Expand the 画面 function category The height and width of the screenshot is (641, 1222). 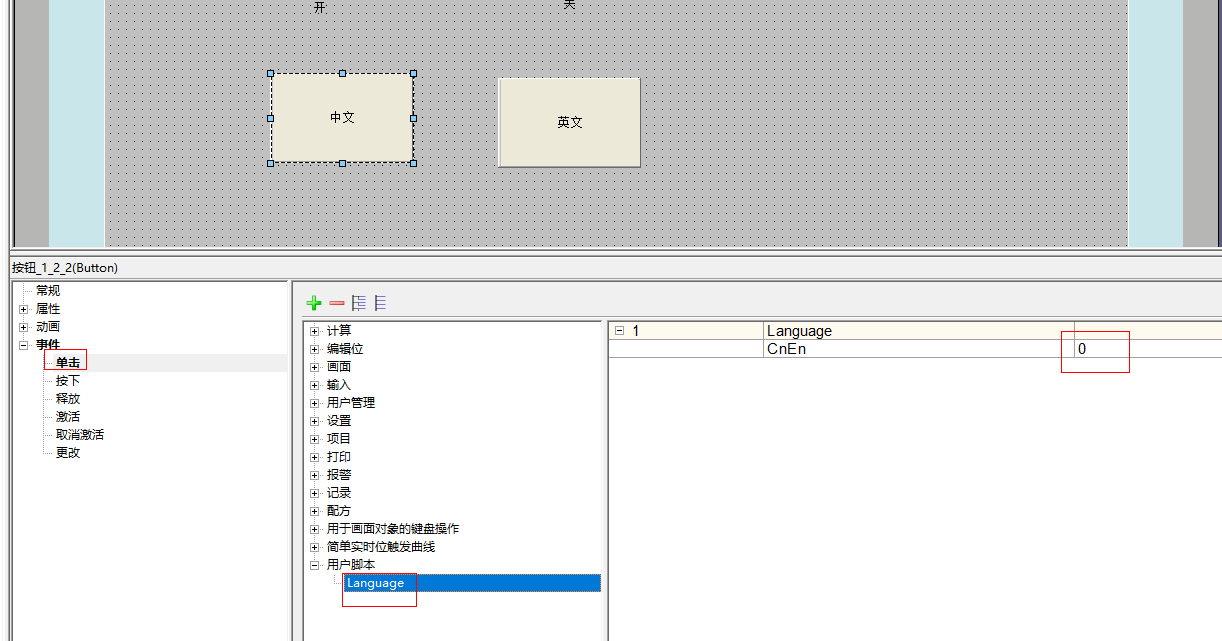[315, 367]
